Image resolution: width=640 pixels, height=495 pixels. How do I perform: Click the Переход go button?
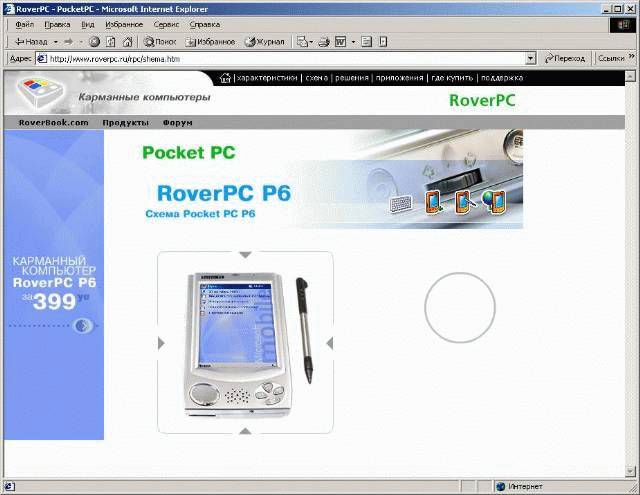pos(564,59)
